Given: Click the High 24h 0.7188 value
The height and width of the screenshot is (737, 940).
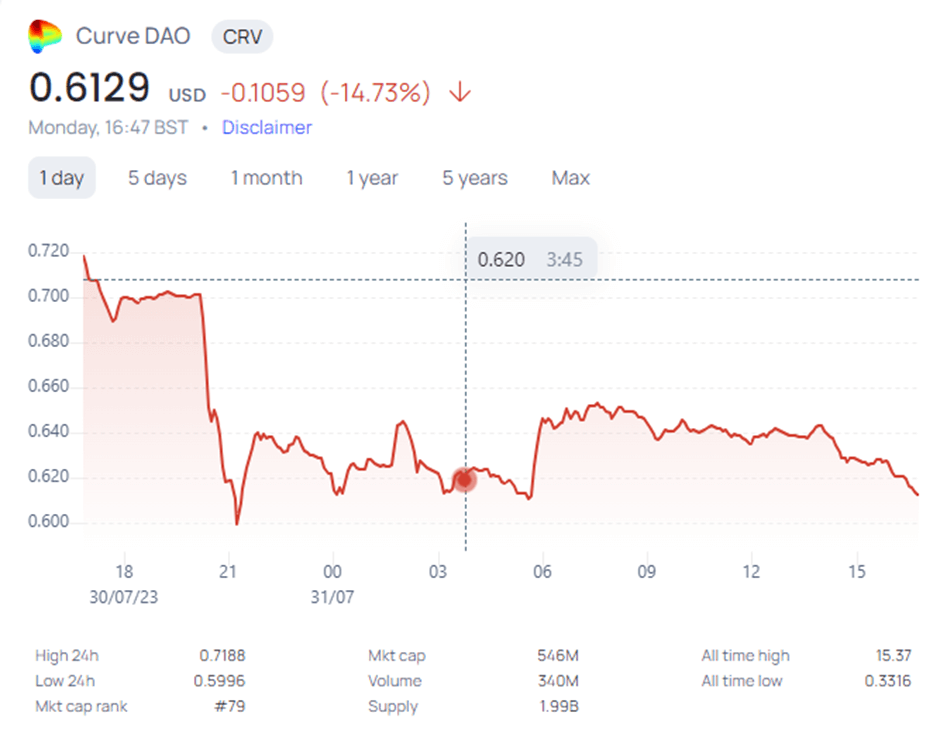Looking at the screenshot, I should [222, 655].
